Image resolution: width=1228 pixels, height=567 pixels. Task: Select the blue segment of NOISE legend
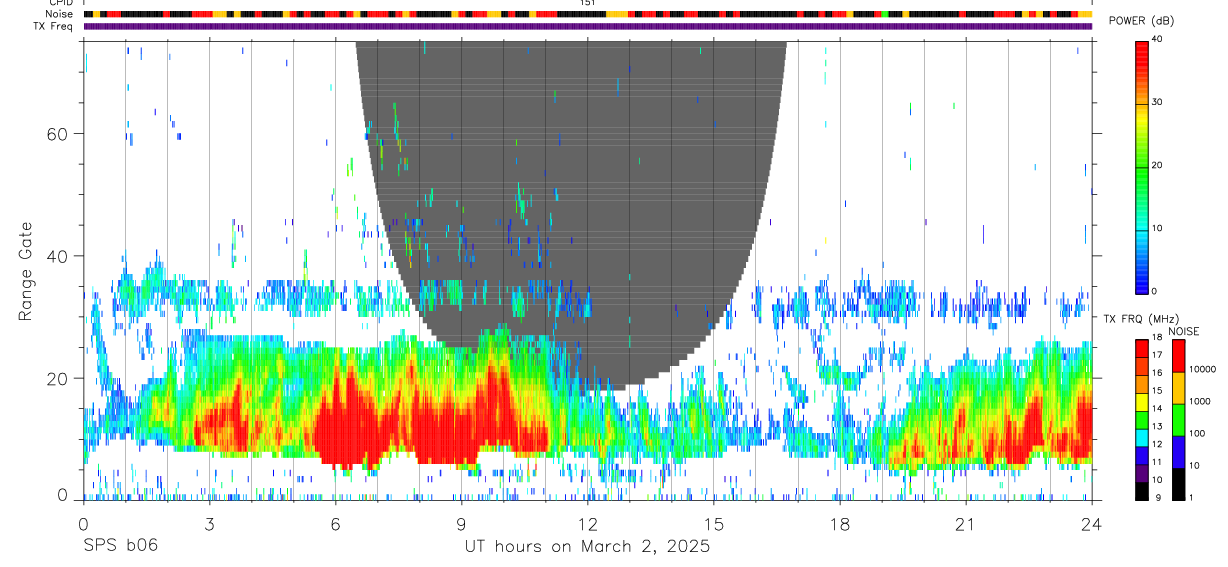pyautogui.click(x=1178, y=452)
